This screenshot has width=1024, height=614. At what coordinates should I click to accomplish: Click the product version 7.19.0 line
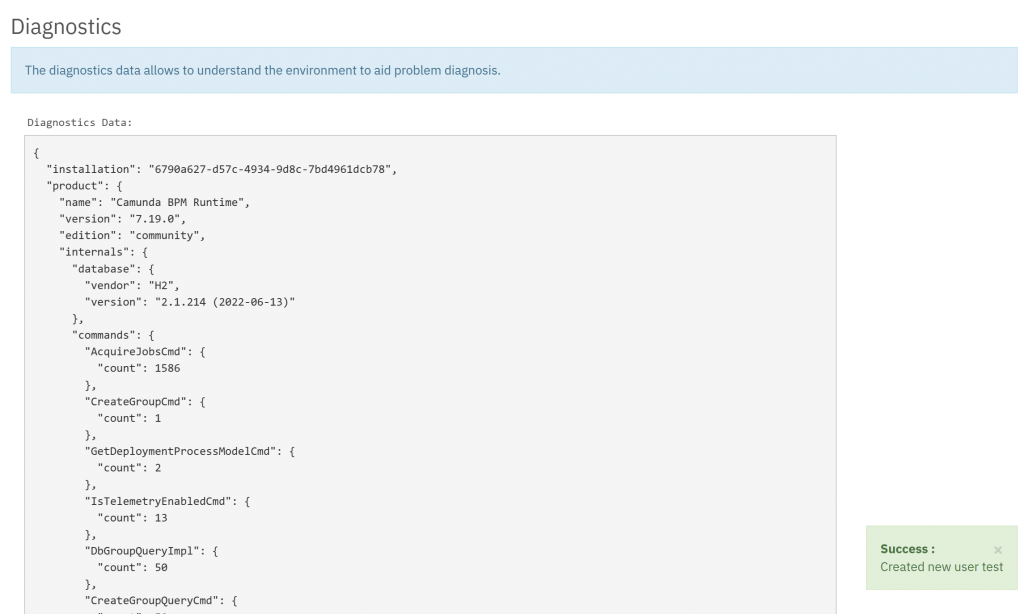pos(122,219)
